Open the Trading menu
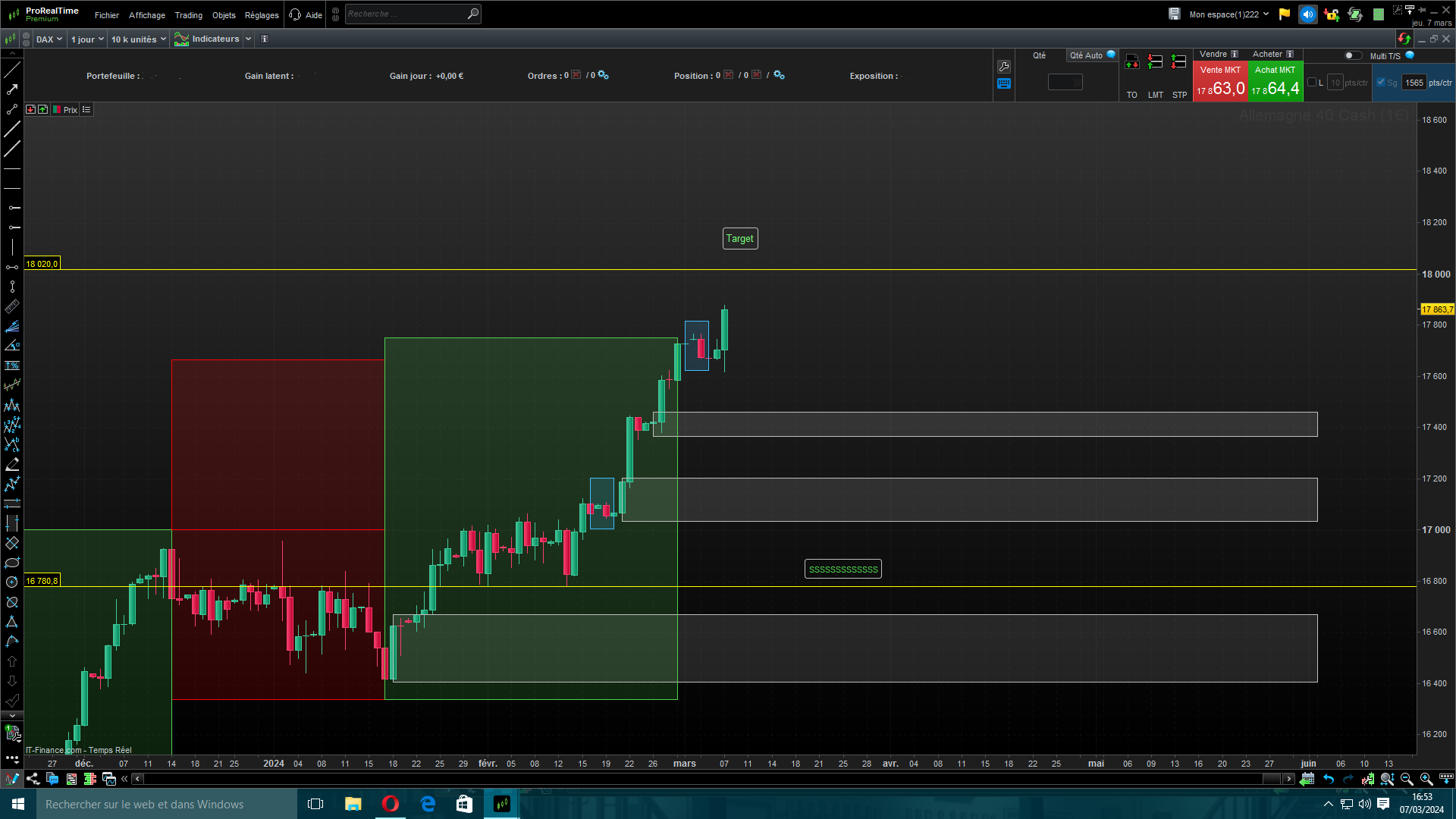Image resolution: width=1456 pixels, height=819 pixels. (x=188, y=15)
